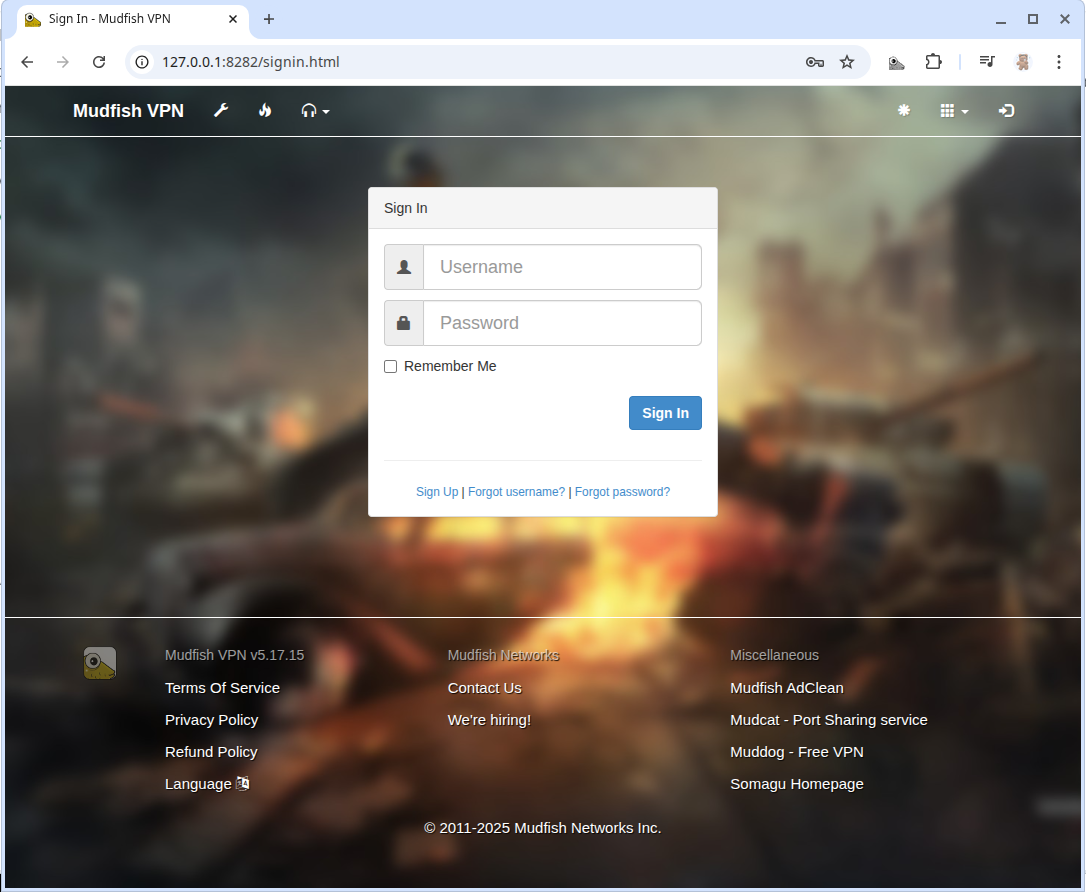The width and height of the screenshot is (1086, 892).
Task: Open a new tab with plus button
Action: coord(269,19)
